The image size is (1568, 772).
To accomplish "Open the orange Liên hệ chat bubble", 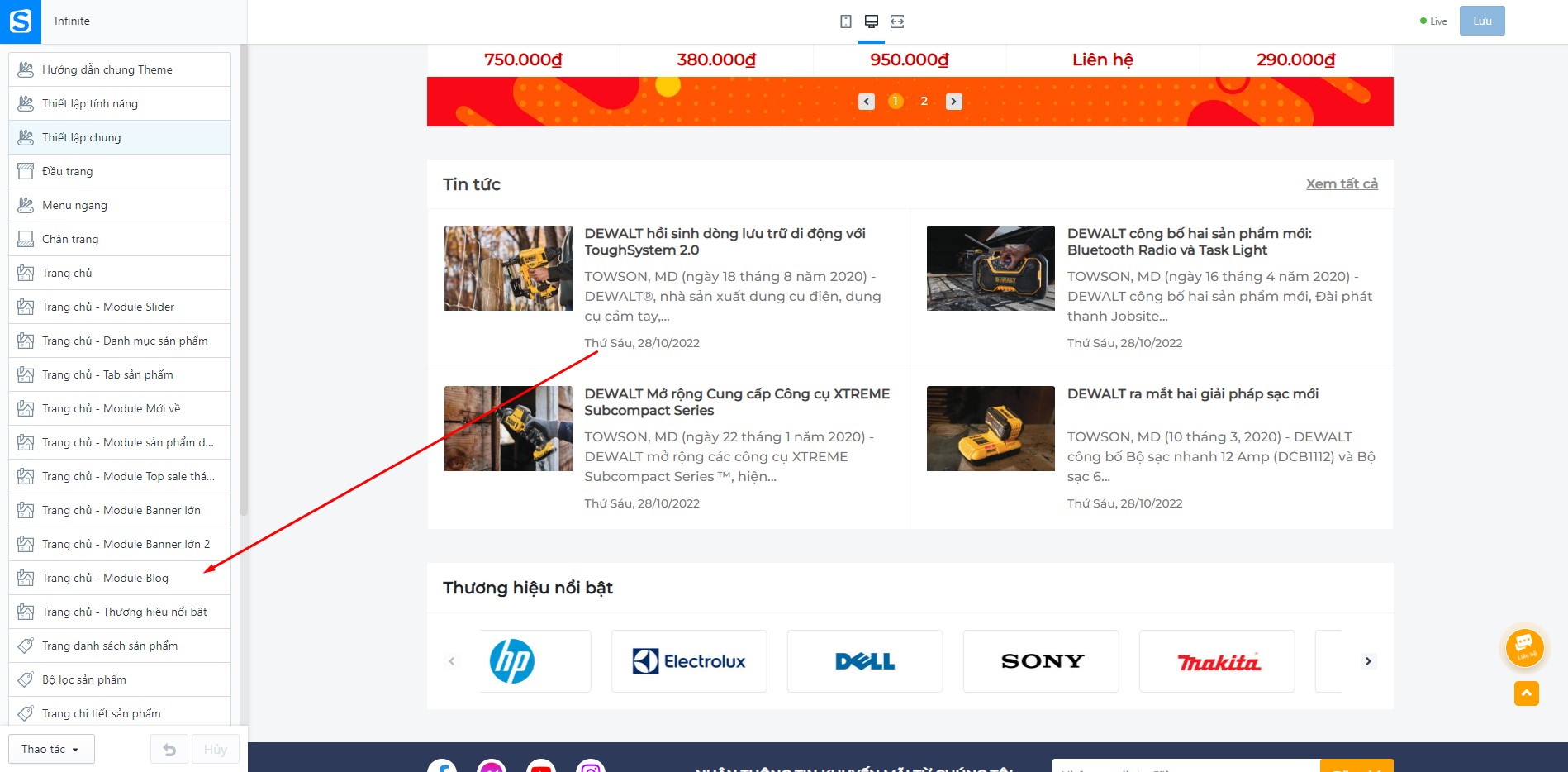I will [x=1525, y=646].
